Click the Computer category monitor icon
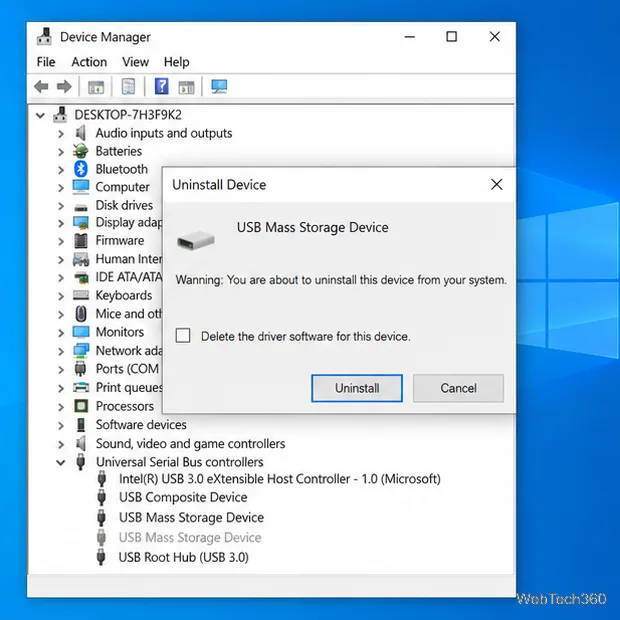Viewport: 620px width, 620px height. click(x=81, y=187)
